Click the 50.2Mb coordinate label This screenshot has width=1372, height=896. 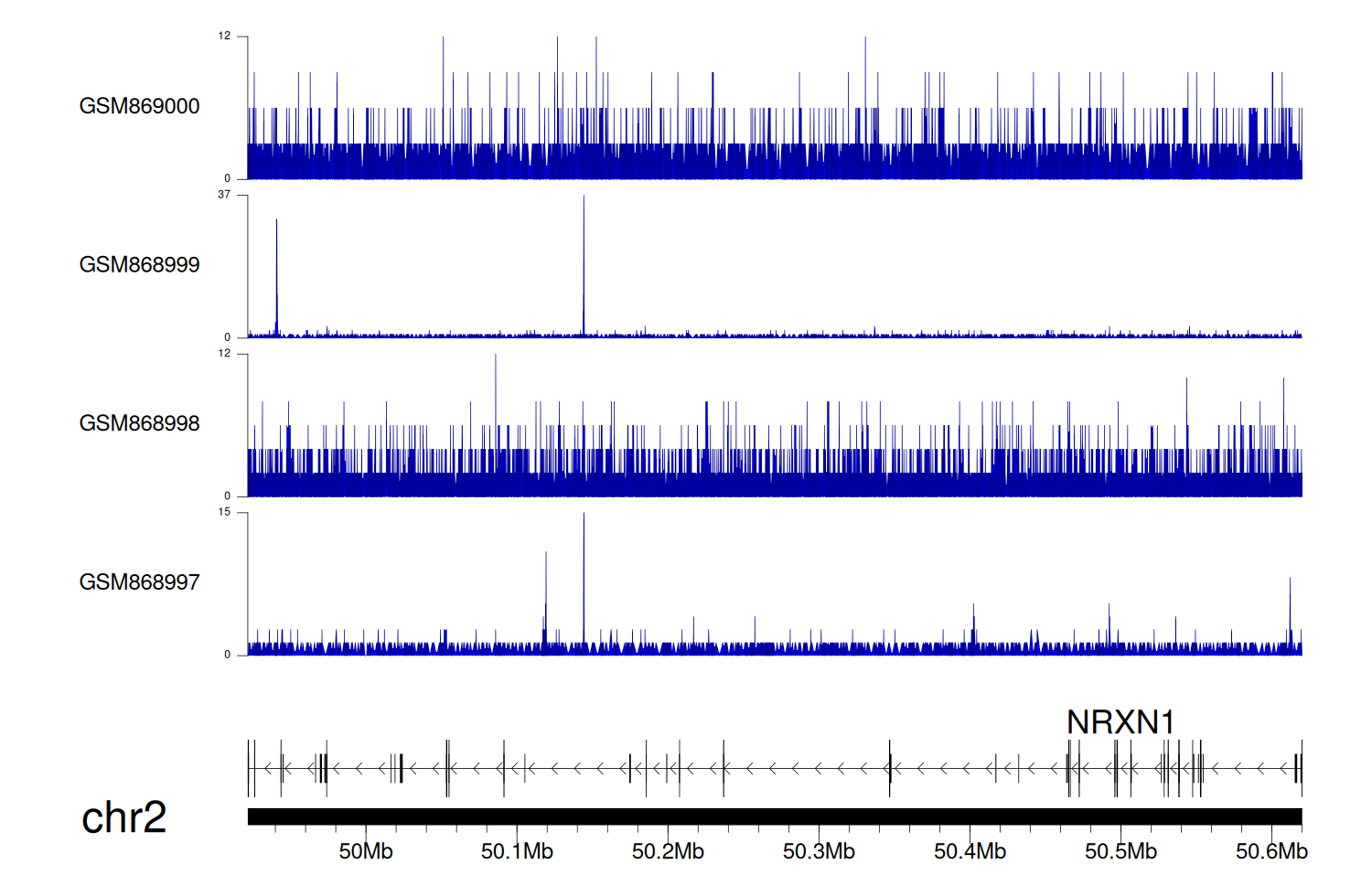click(668, 851)
